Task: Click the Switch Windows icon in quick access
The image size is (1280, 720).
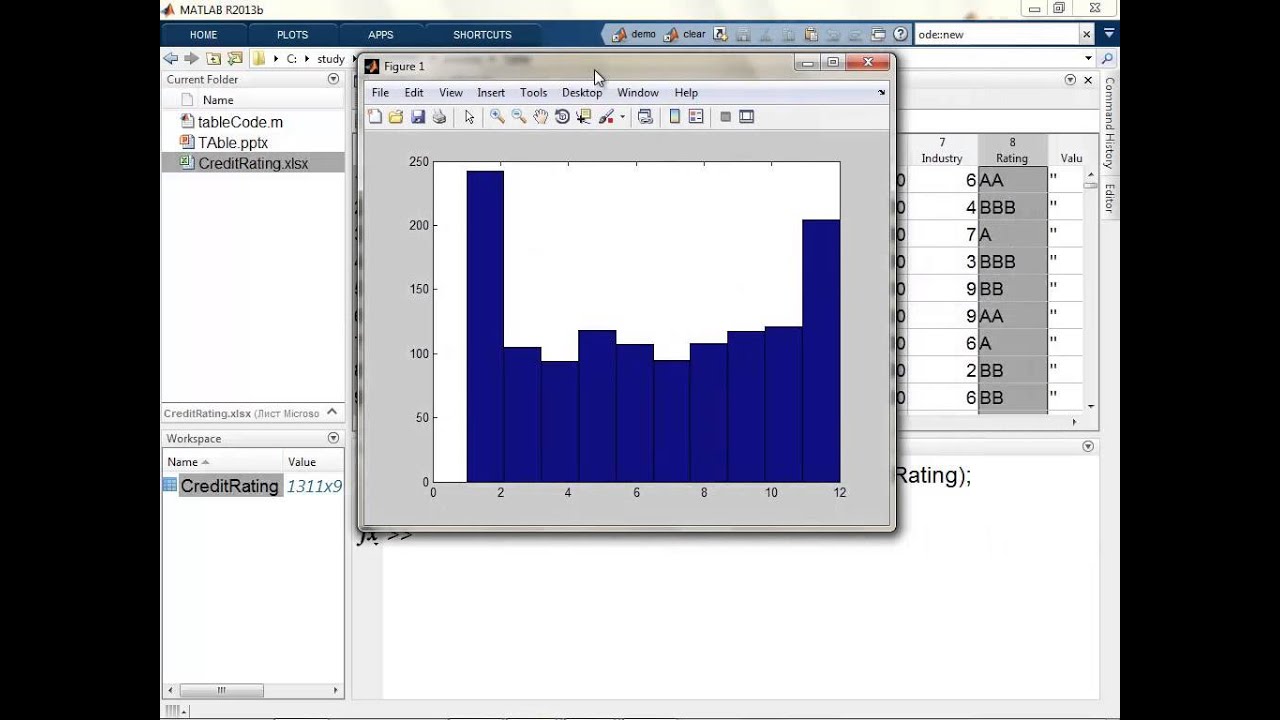Action: [x=878, y=34]
